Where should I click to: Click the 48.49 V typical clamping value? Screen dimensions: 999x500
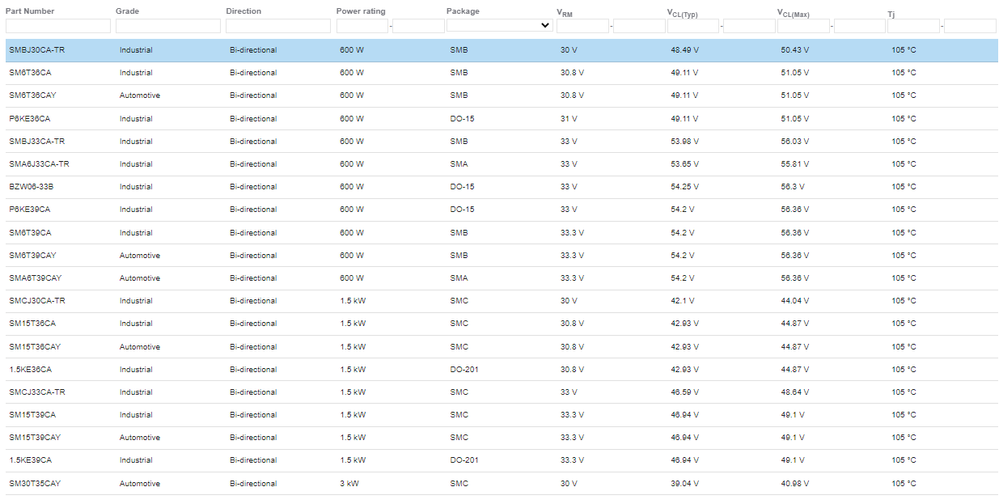tap(684, 50)
